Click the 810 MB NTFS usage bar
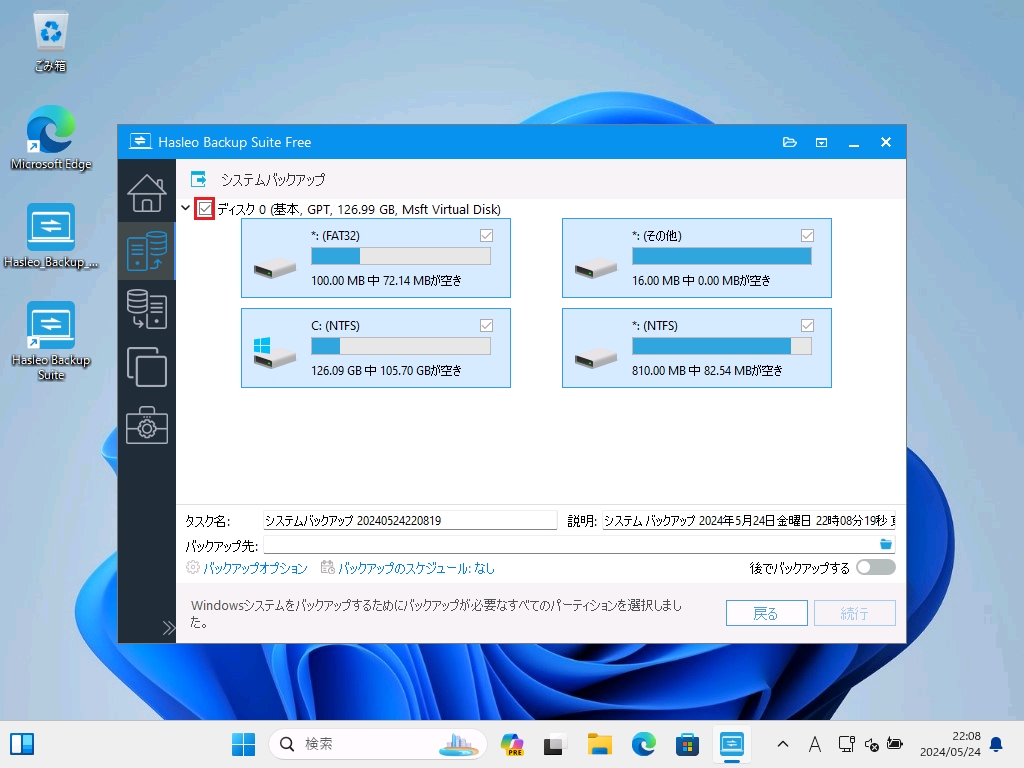Image resolution: width=1024 pixels, height=768 pixels. [x=722, y=346]
